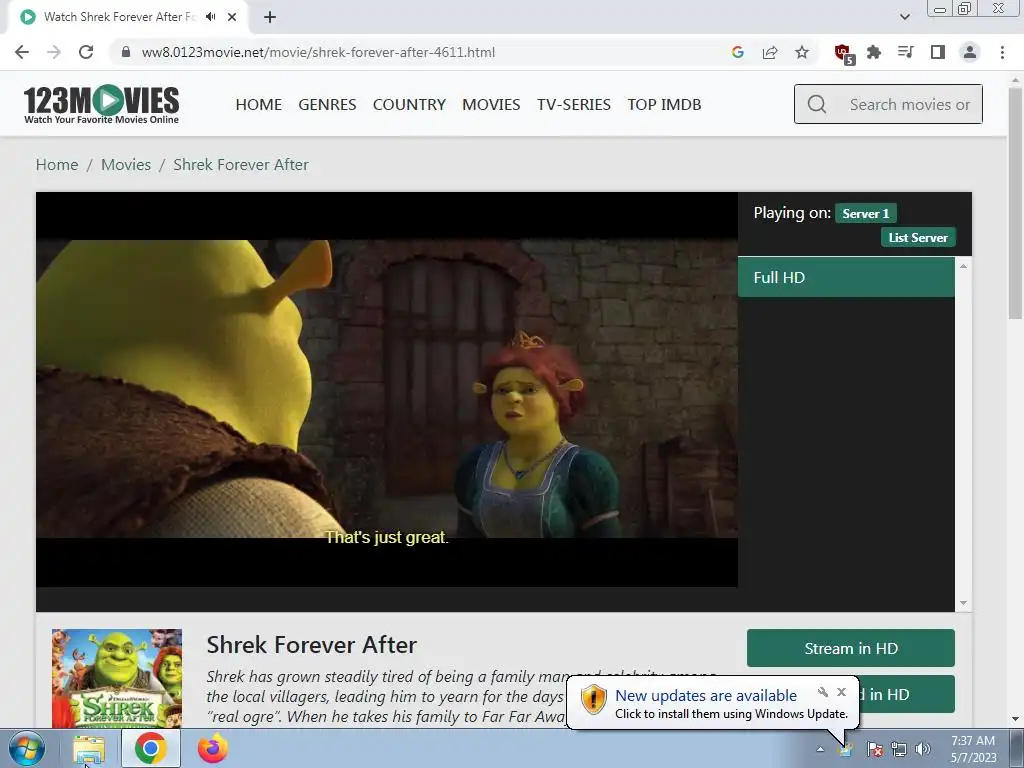
Task: Click the Chrome taskbar icon
Action: click(x=150, y=748)
